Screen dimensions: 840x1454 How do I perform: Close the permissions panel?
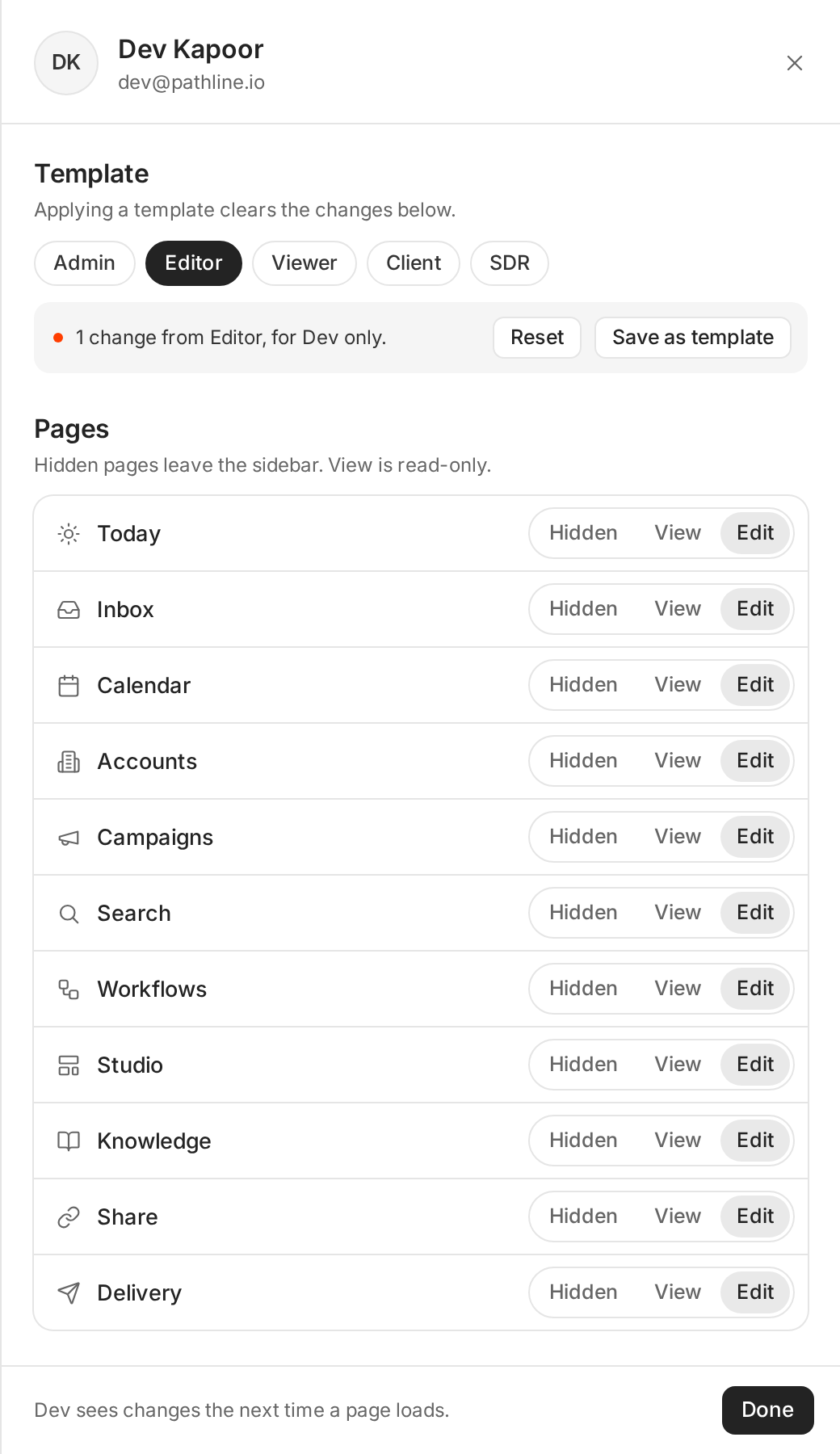tap(795, 63)
